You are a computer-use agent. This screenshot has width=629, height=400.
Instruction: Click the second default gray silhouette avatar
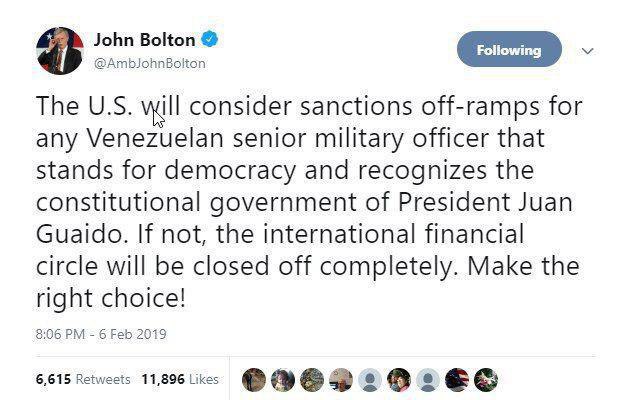tap(428, 380)
